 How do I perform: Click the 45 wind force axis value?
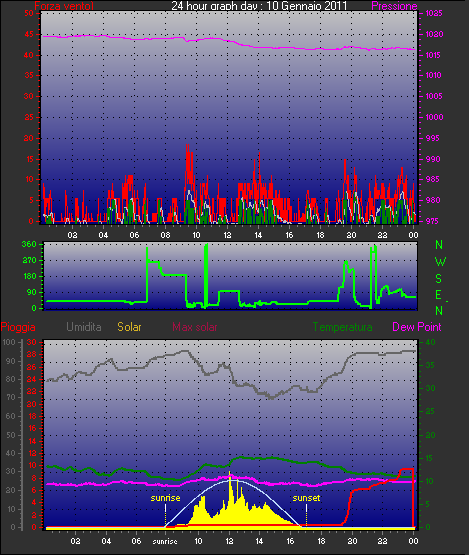tap(29, 34)
